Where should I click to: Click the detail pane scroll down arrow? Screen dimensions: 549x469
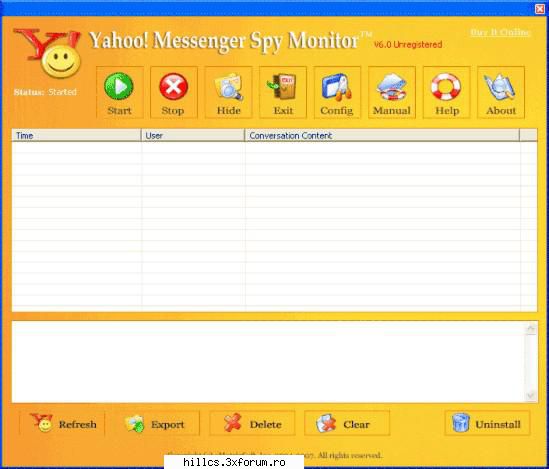point(531,396)
